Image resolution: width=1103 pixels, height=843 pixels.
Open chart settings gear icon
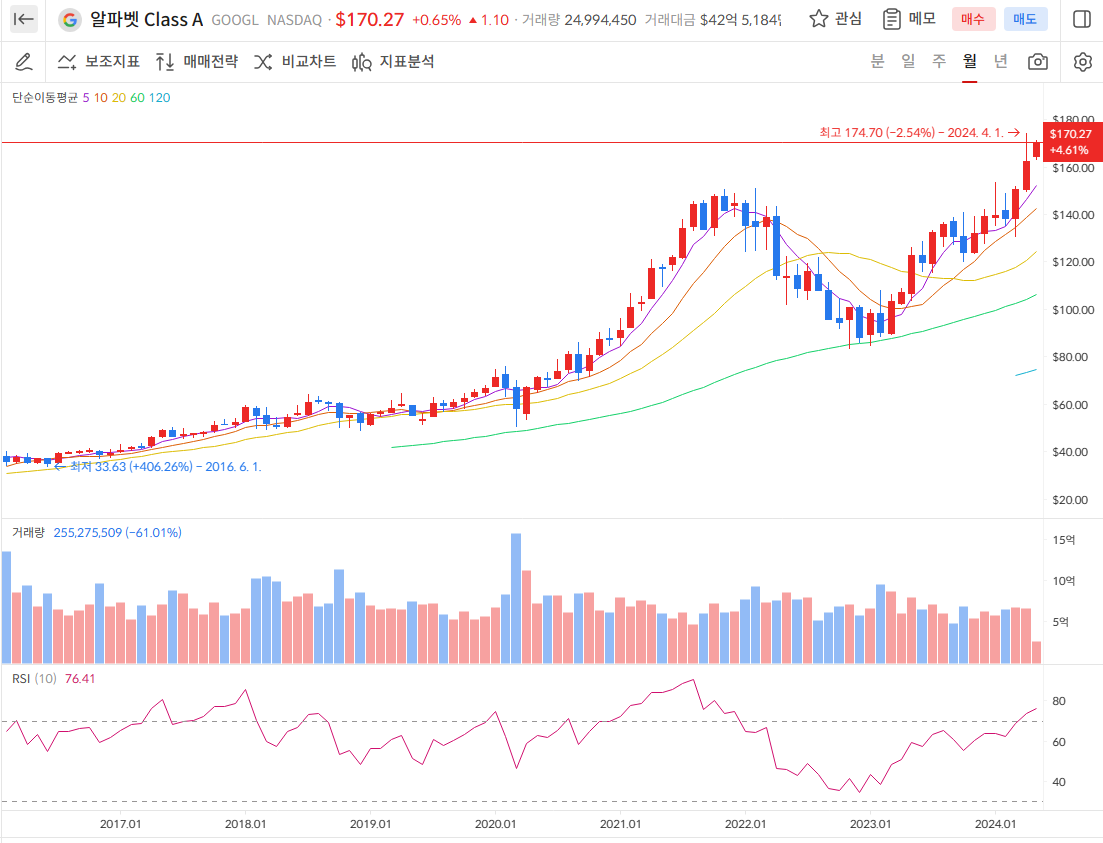tap(1083, 62)
